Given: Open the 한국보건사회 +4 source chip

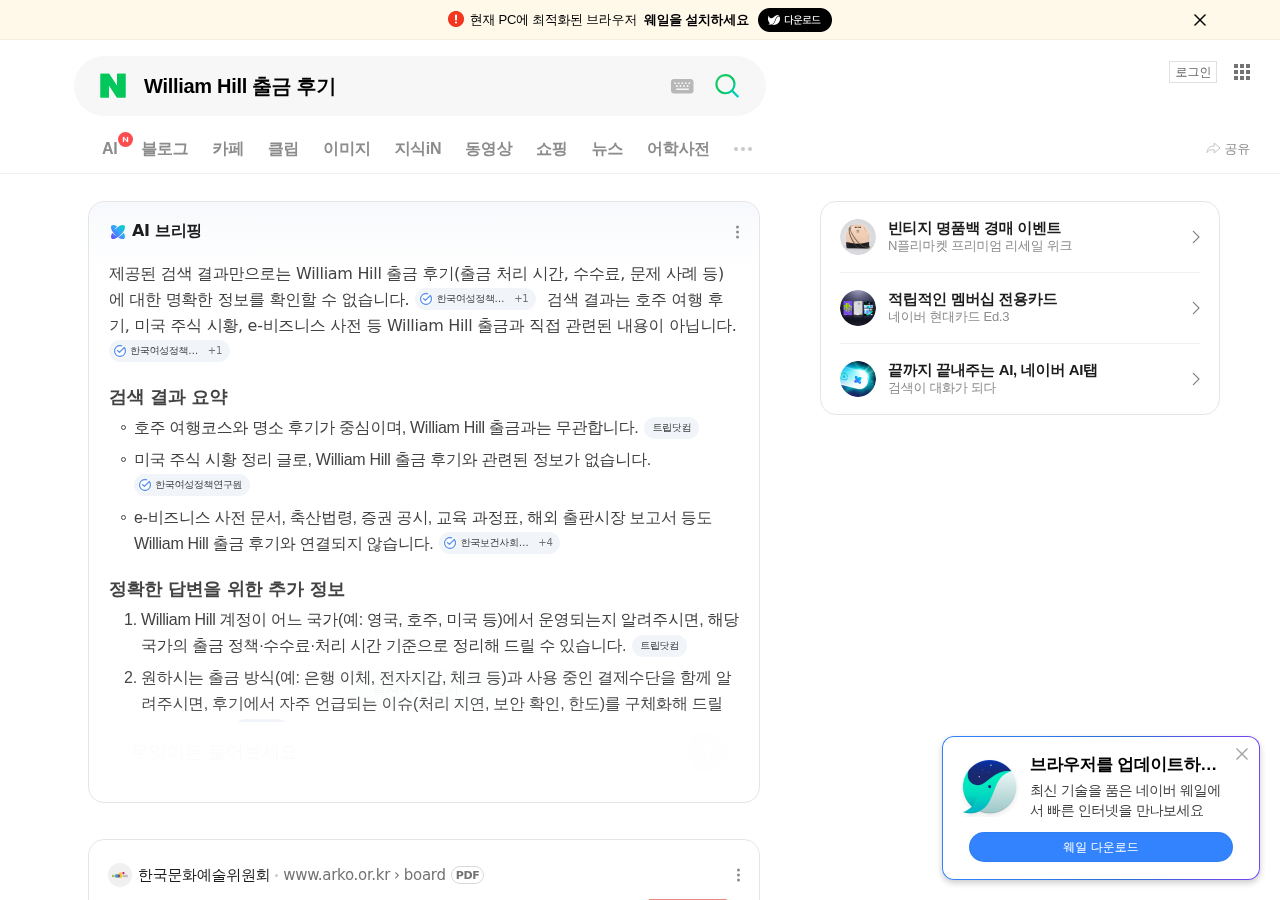Looking at the screenshot, I should pos(499,543).
